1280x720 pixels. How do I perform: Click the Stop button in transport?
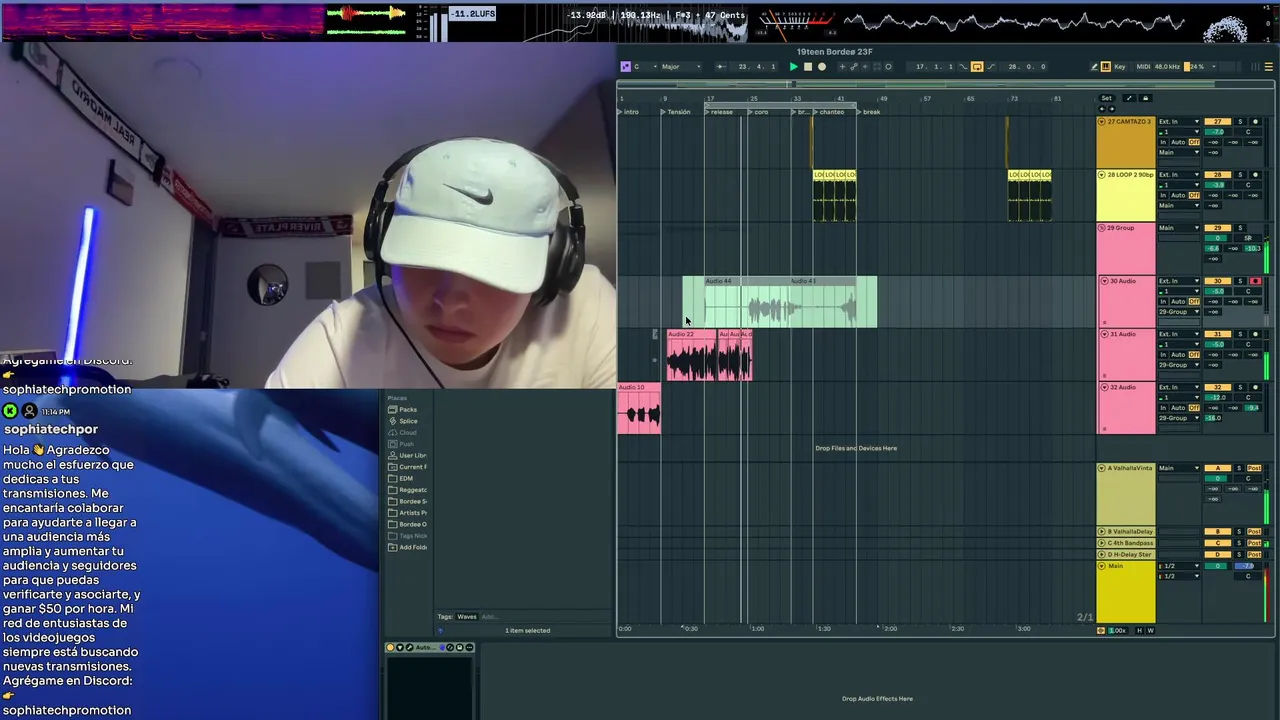[x=808, y=67]
